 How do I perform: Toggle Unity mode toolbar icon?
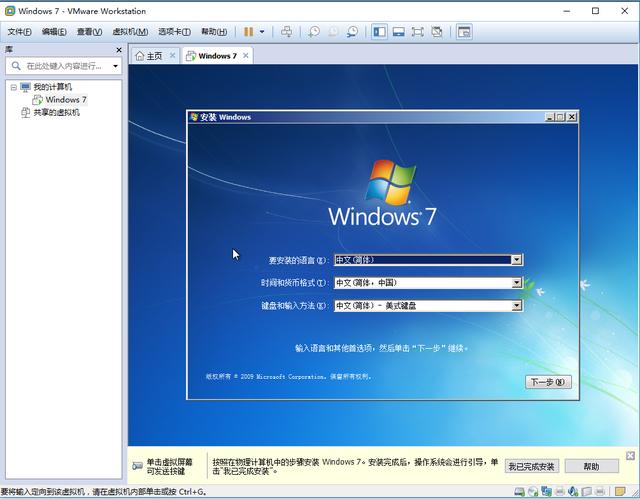pos(437,32)
